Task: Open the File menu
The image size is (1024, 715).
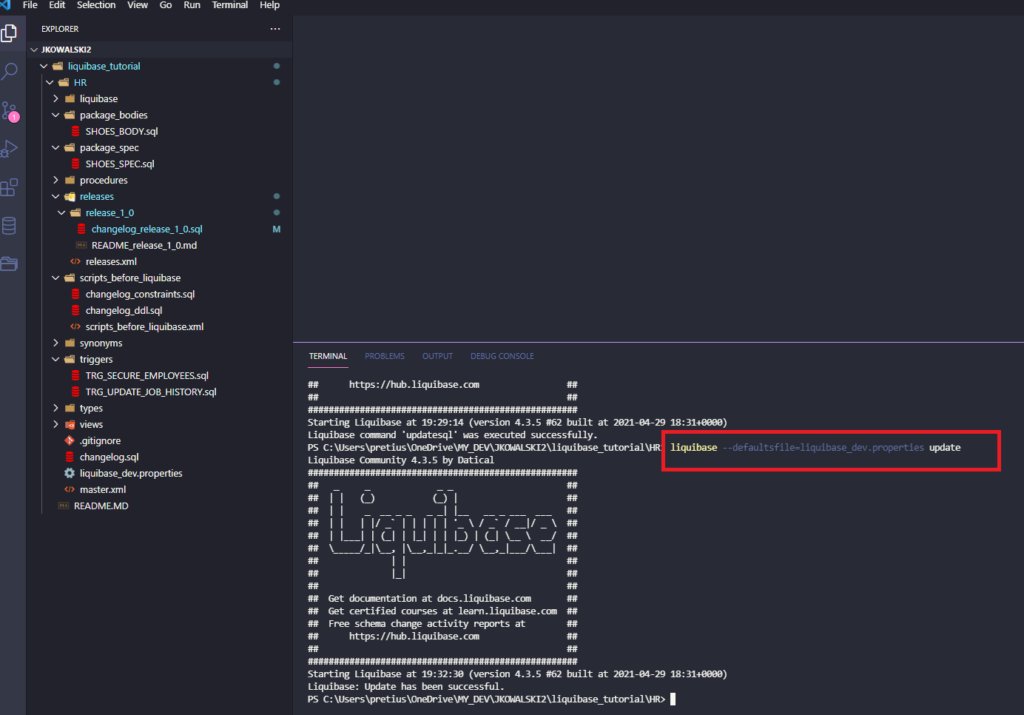Action: point(30,5)
